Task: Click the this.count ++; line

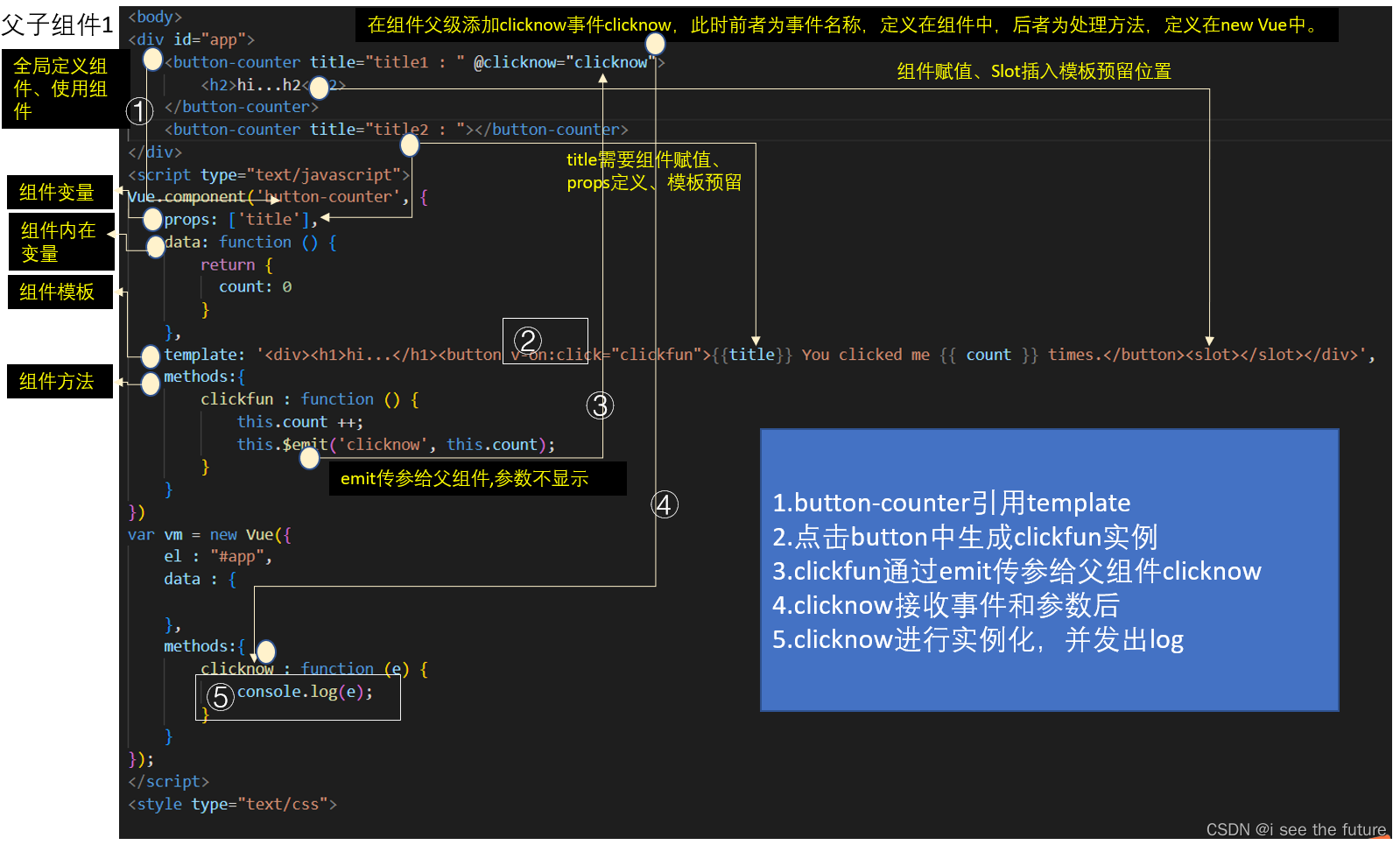Action: pyautogui.click(x=299, y=422)
